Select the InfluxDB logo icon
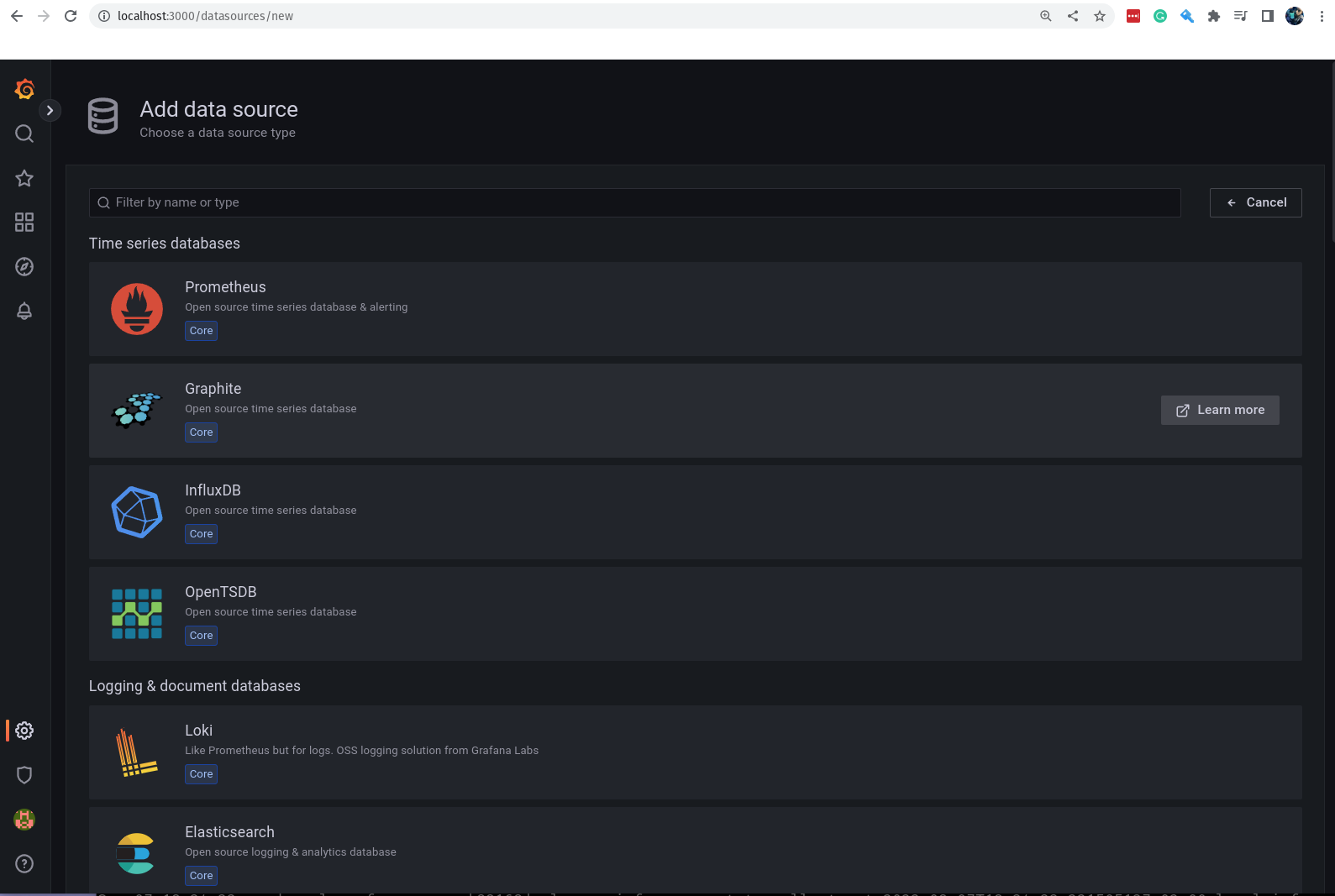The image size is (1335, 896). pos(137,512)
